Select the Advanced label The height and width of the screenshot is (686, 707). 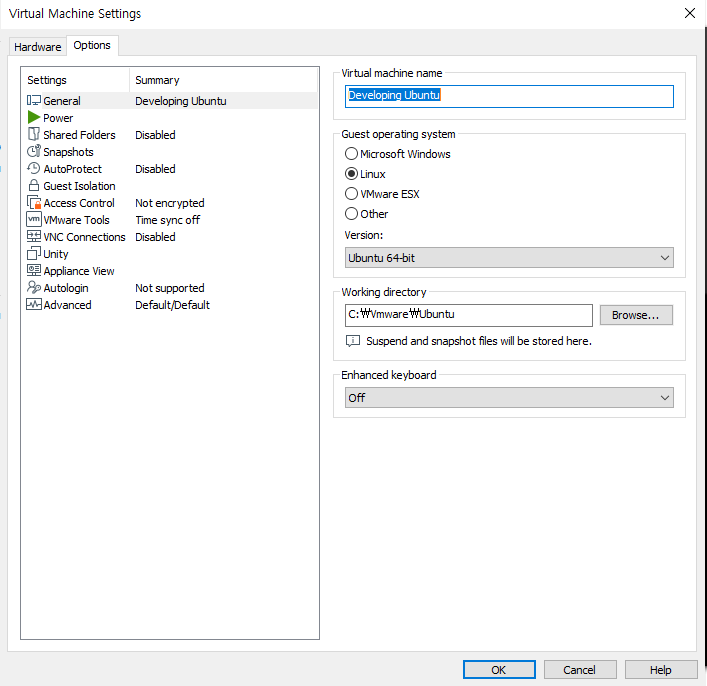(67, 305)
